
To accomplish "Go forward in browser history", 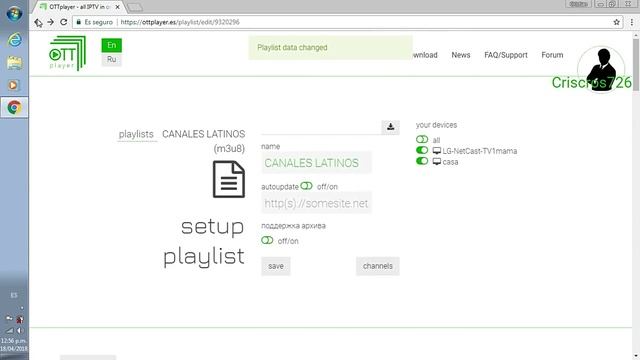I will click(51, 22).
